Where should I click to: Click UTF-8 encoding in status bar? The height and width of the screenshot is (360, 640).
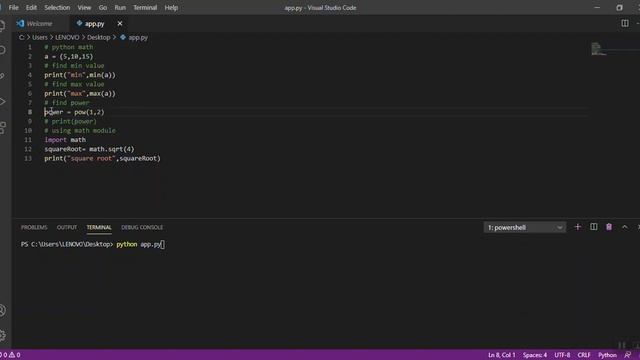coord(562,355)
